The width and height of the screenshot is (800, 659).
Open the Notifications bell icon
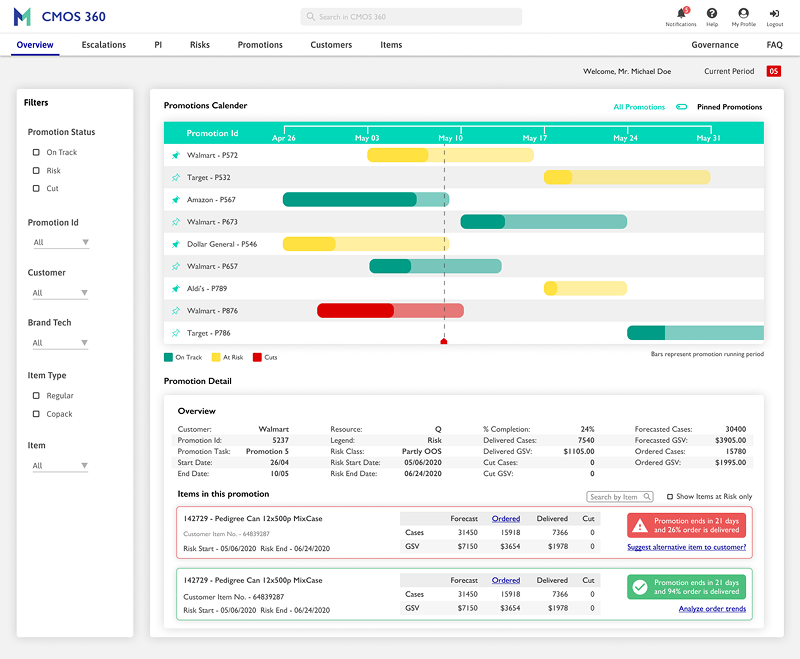[x=681, y=13]
